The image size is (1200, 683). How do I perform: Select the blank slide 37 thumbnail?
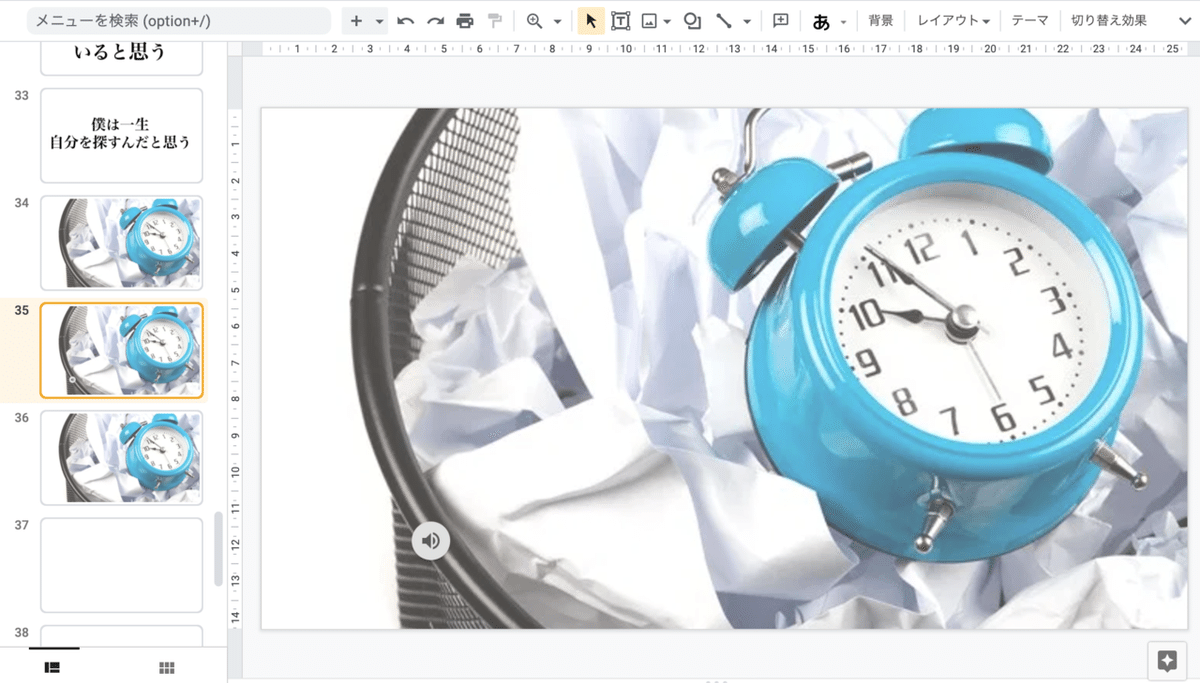(x=121, y=565)
